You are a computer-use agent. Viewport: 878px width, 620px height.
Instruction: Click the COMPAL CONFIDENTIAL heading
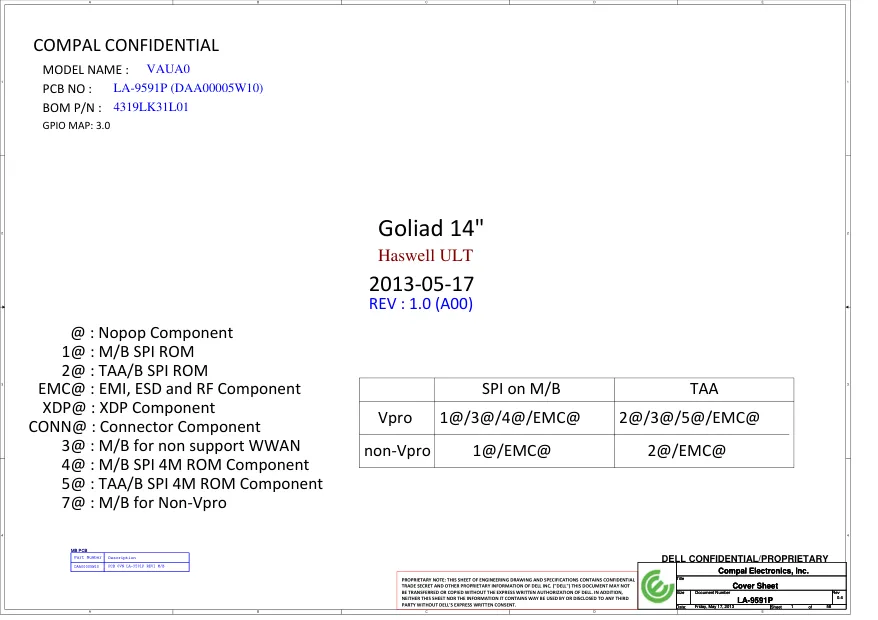[126, 45]
